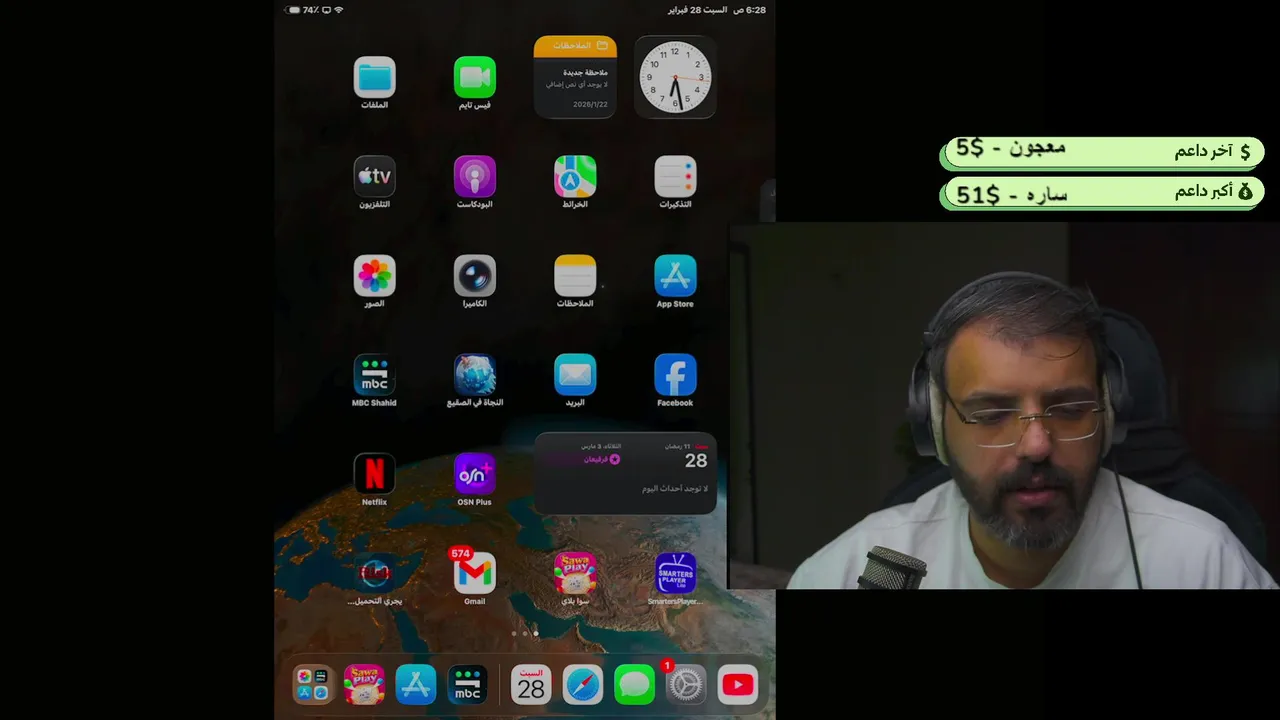Open the Notes widget new note
Viewport: 1280px width, 720px height.
pos(575,77)
